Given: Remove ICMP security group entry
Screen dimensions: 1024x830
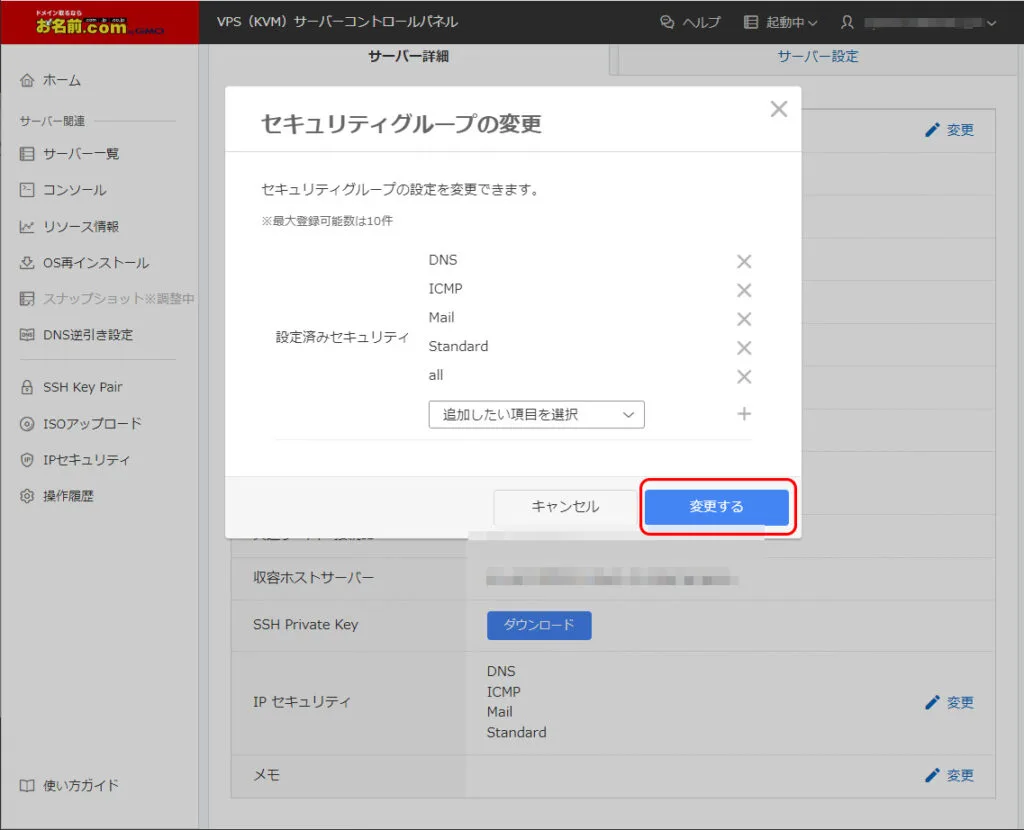Looking at the screenshot, I should (744, 290).
